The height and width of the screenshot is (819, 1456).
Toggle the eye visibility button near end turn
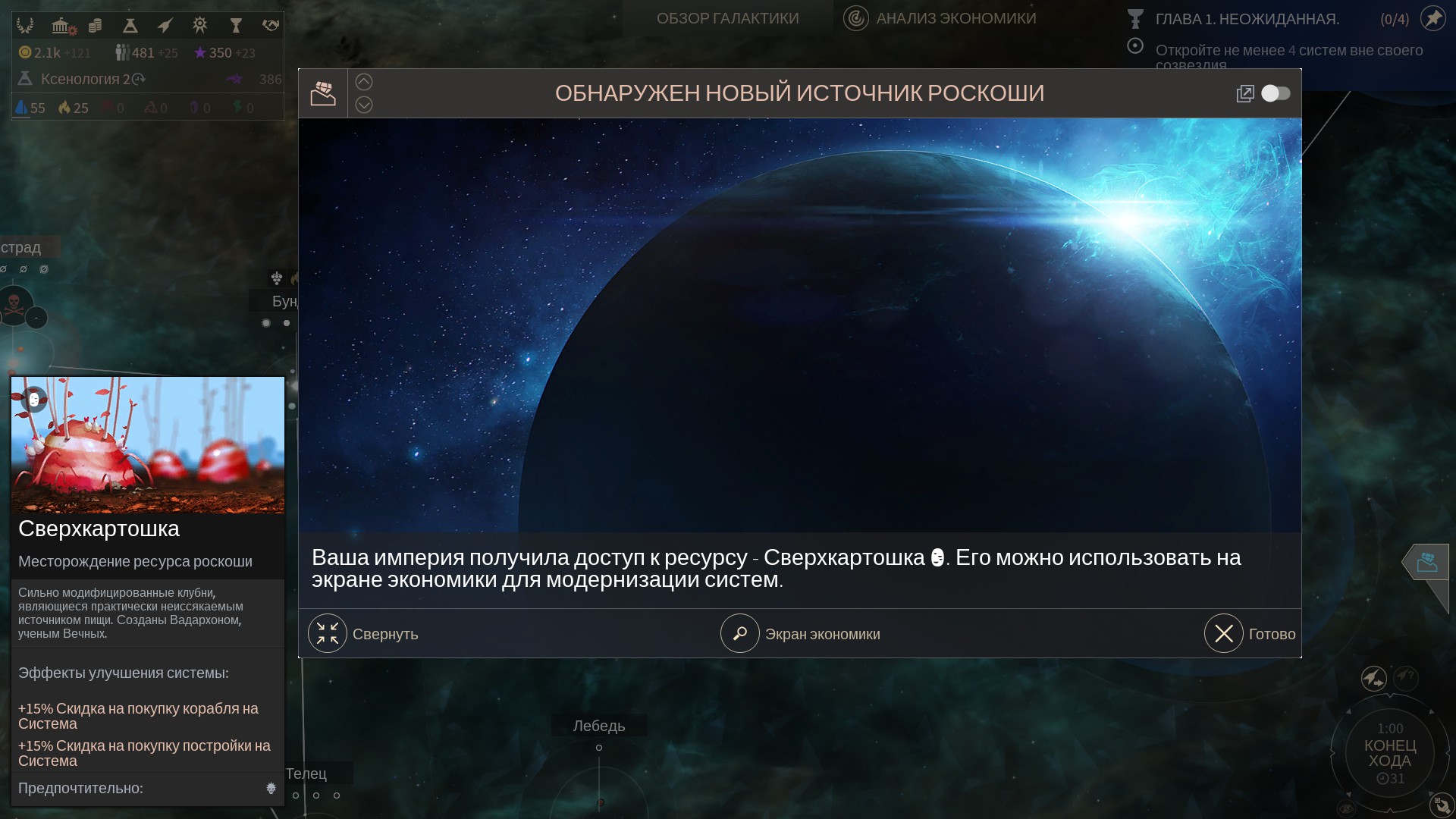(1346, 808)
